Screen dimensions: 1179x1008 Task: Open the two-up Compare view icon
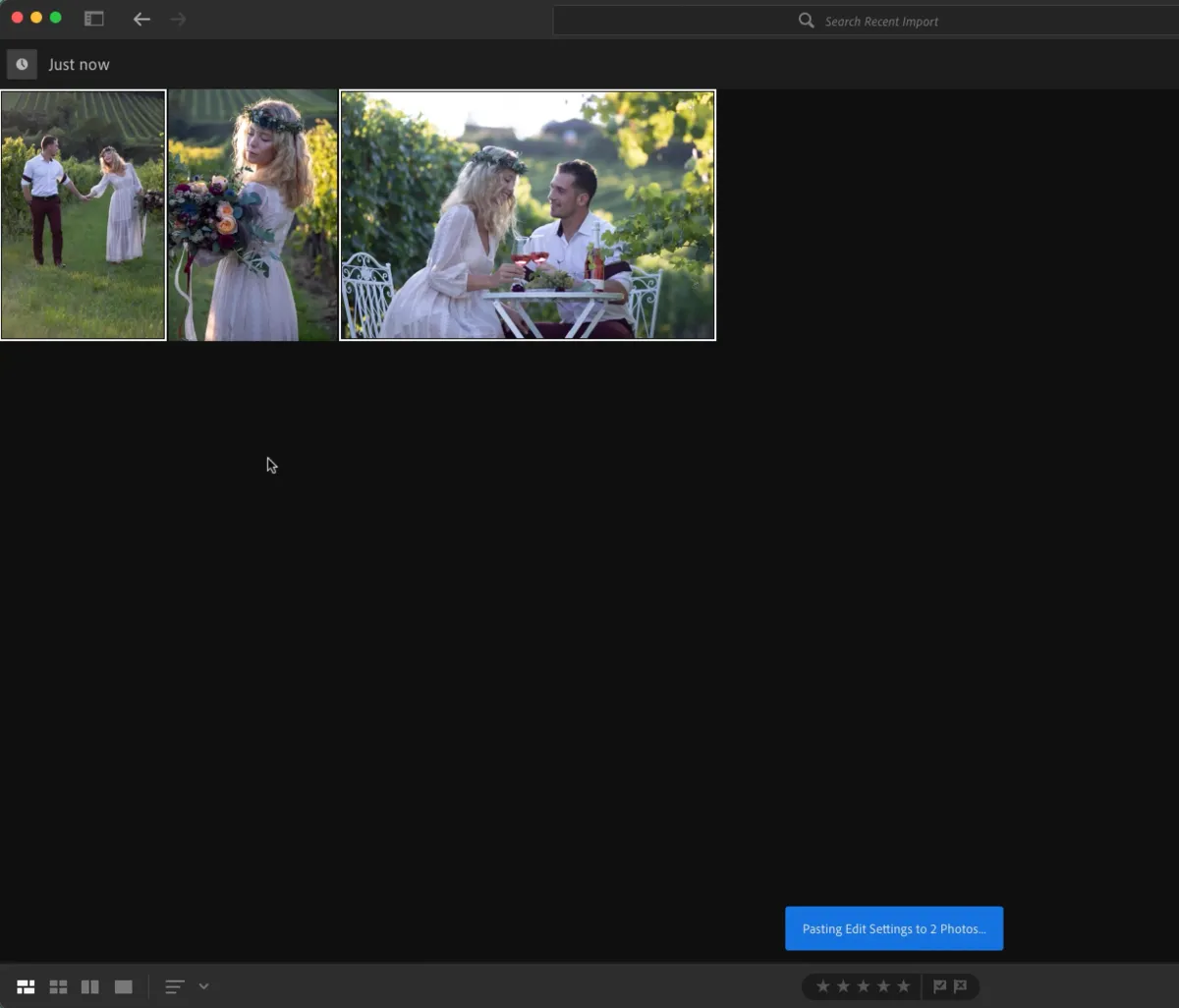89,986
